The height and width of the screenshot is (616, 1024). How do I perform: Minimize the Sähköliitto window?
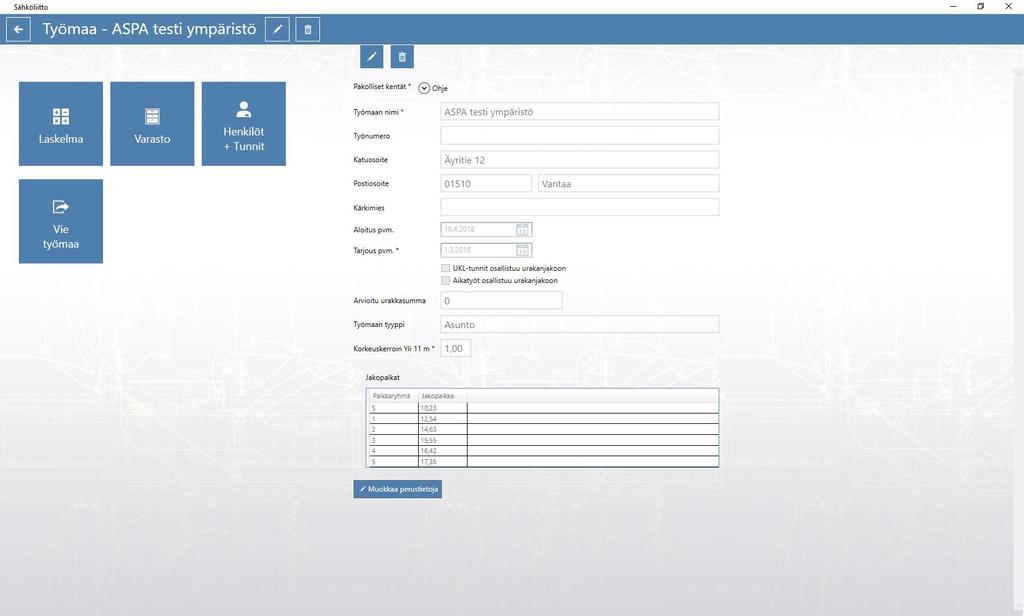tap(953, 7)
